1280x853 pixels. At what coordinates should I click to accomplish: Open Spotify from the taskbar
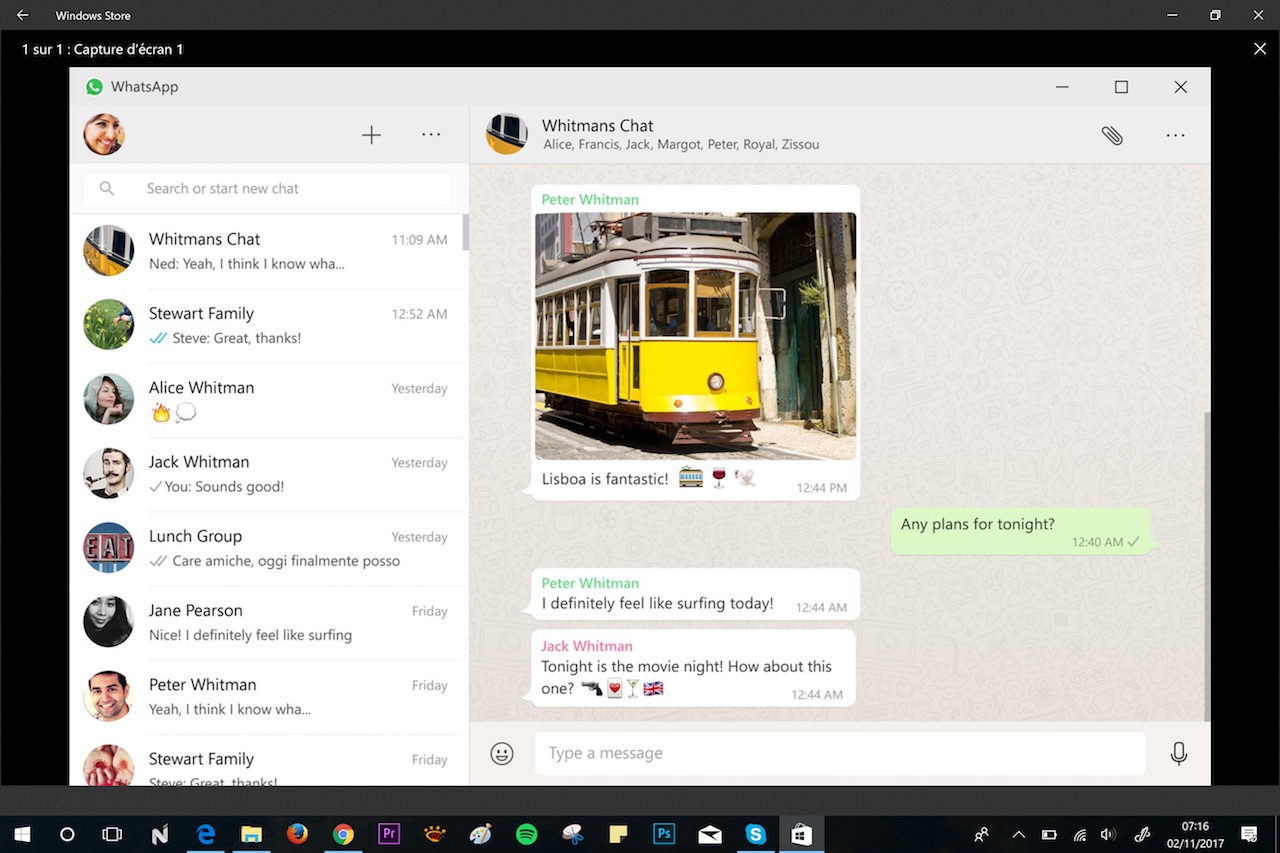pos(526,833)
